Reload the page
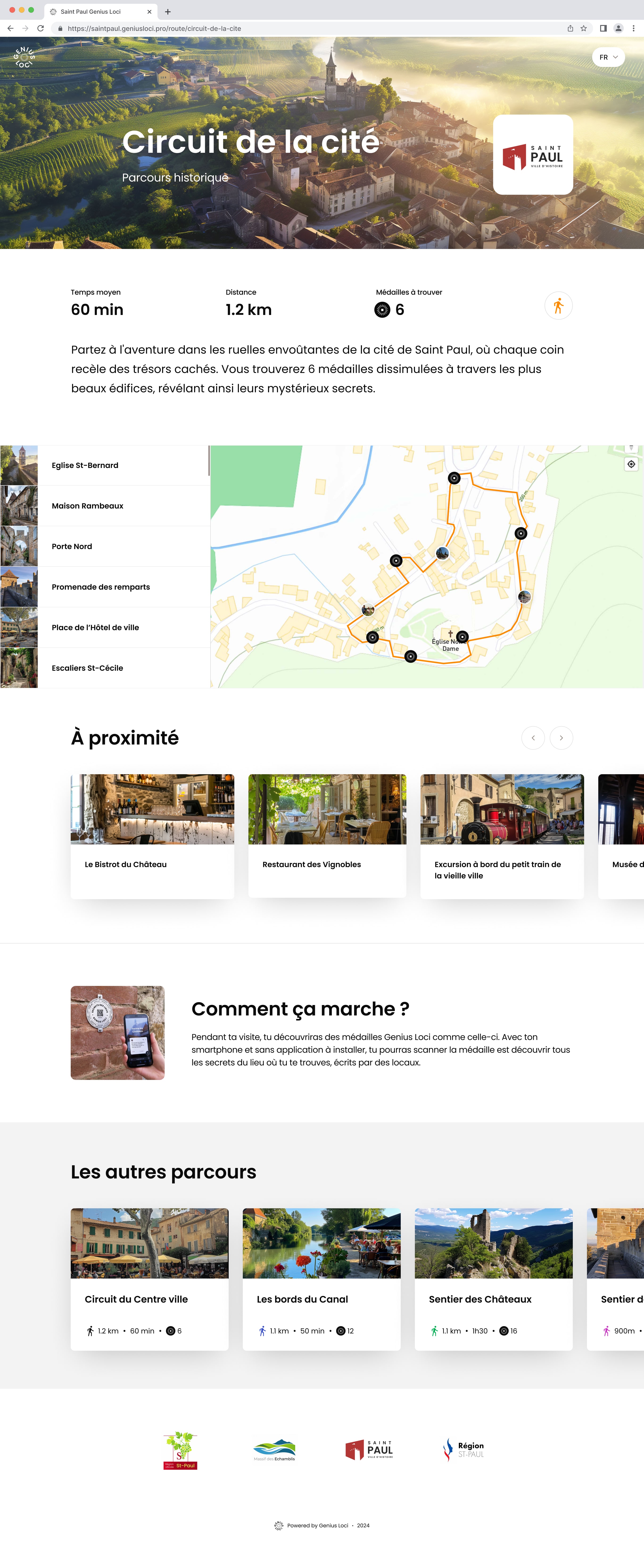 [x=41, y=28]
